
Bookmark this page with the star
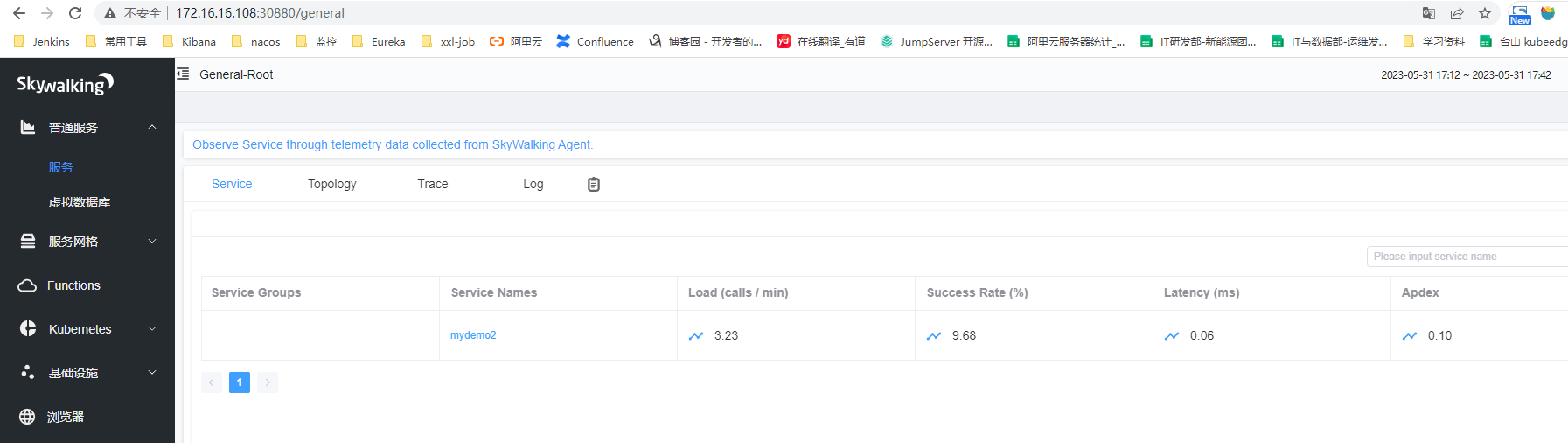[1485, 13]
